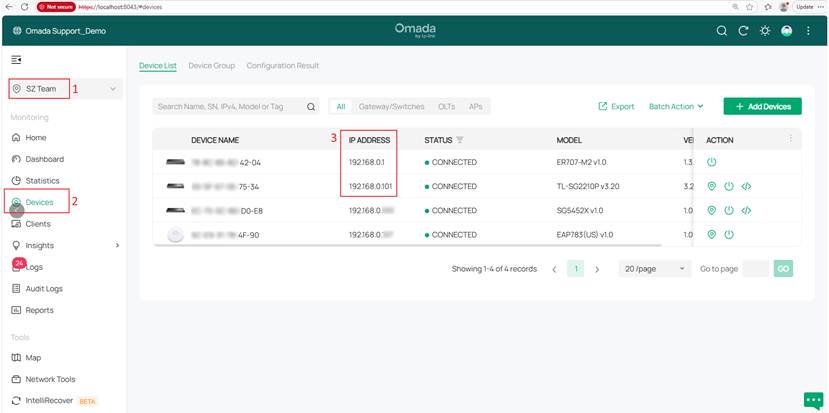Click the refresh icon in the top header
Viewport: 829px width, 413px height.
tap(743, 31)
